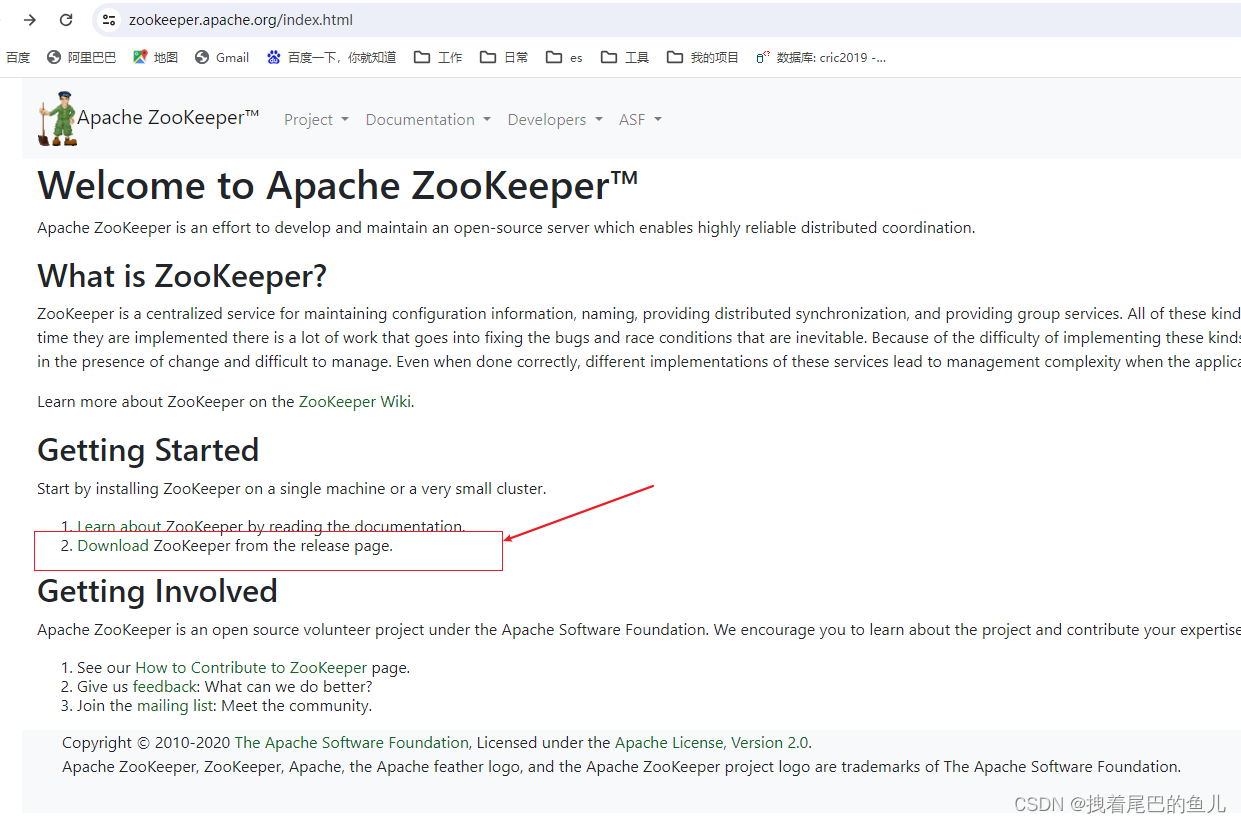Open the 数据库: cric2019 bookmark
The image size is (1241, 823).
[821, 58]
